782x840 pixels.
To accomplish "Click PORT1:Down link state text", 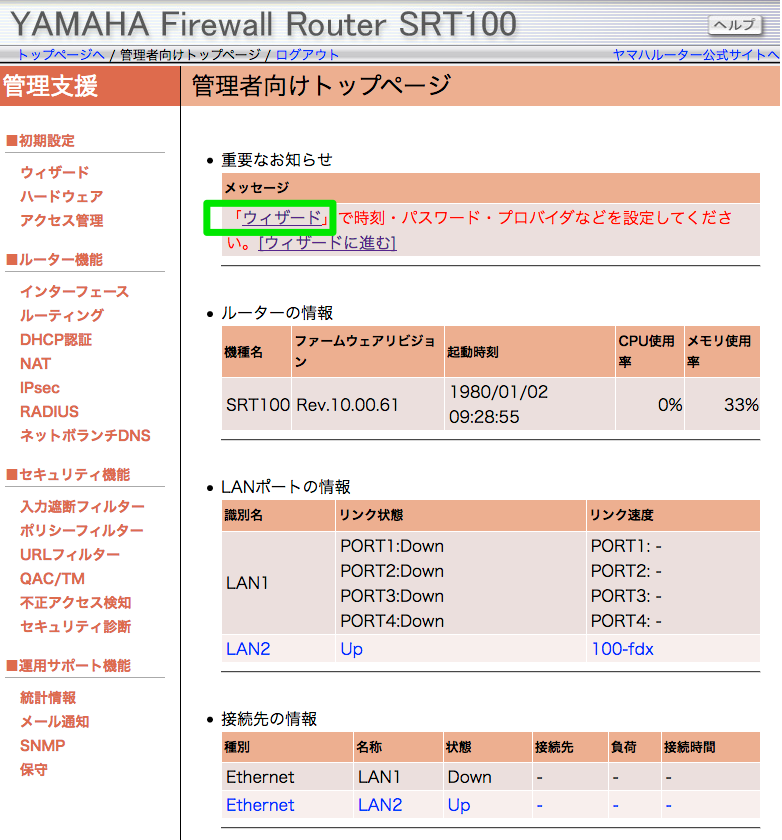I will (x=392, y=546).
